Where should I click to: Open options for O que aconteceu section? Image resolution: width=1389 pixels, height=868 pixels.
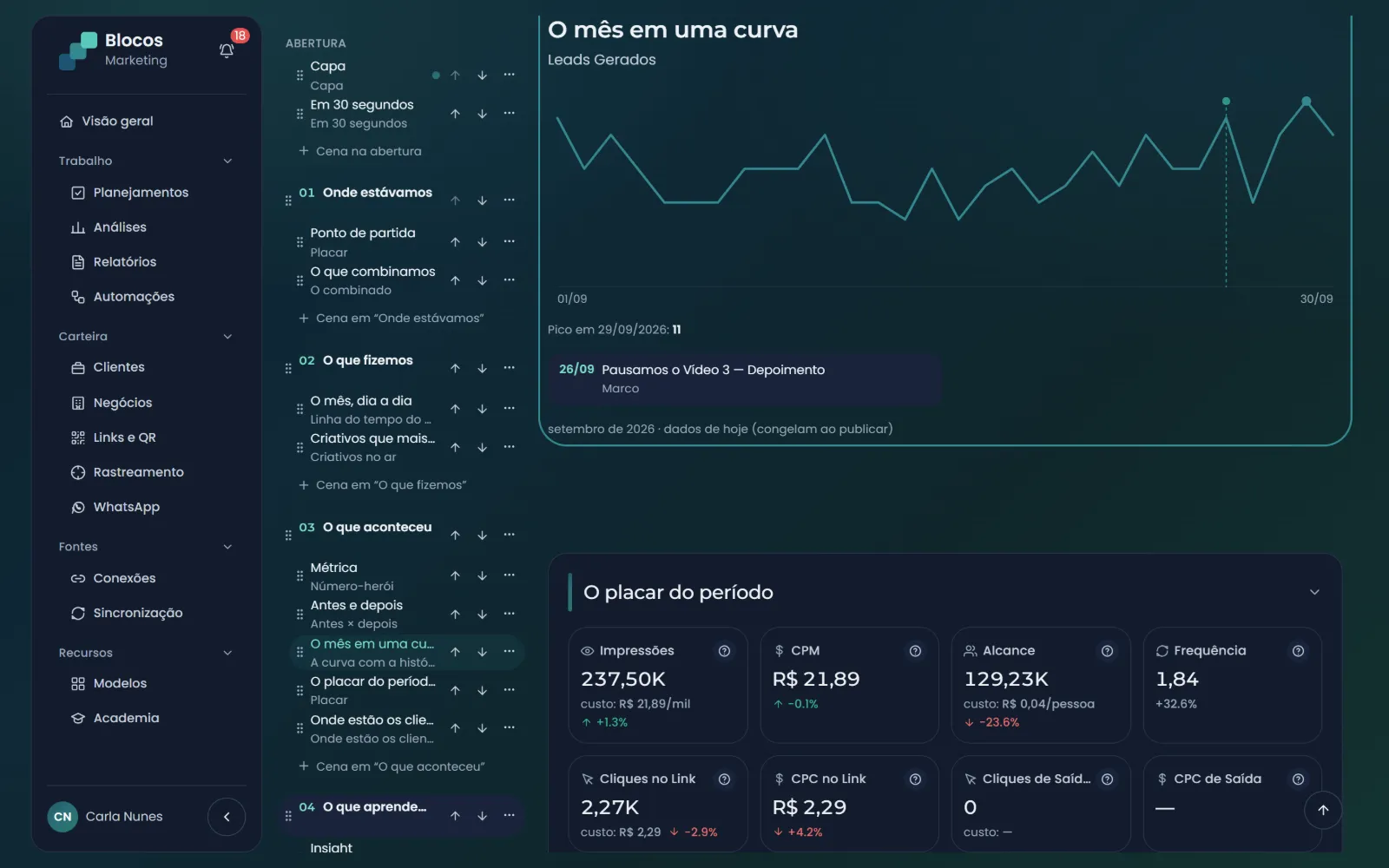510,535
